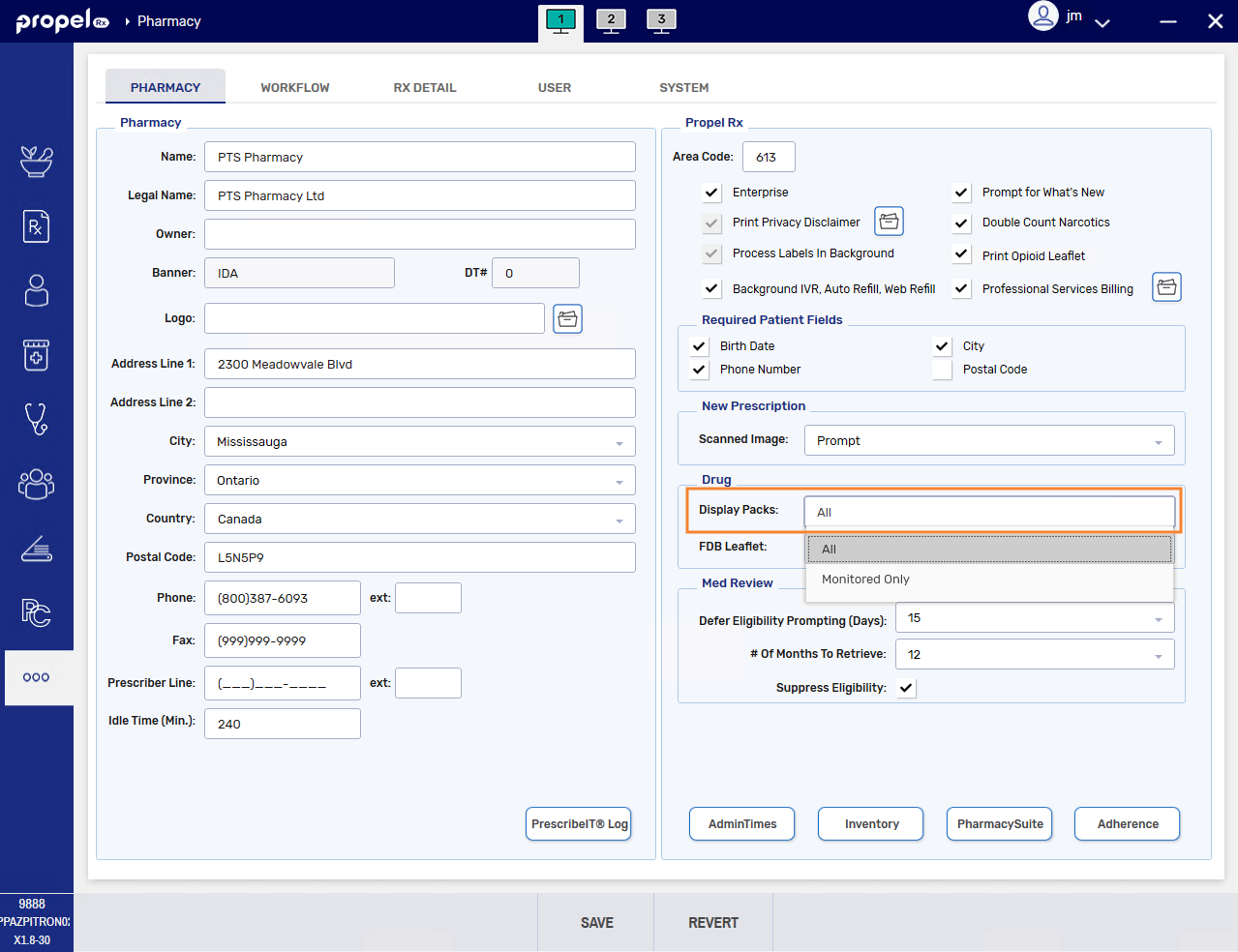
Task: Click the pharmacy Name input field
Action: [x=420, y=157]
